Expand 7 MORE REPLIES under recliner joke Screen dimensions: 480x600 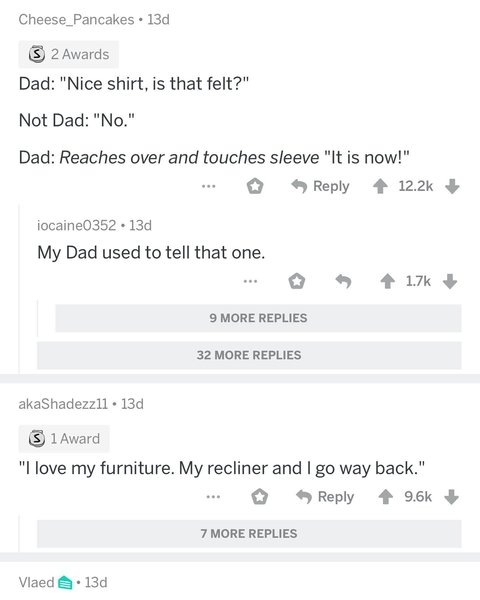tap(249, 533)
